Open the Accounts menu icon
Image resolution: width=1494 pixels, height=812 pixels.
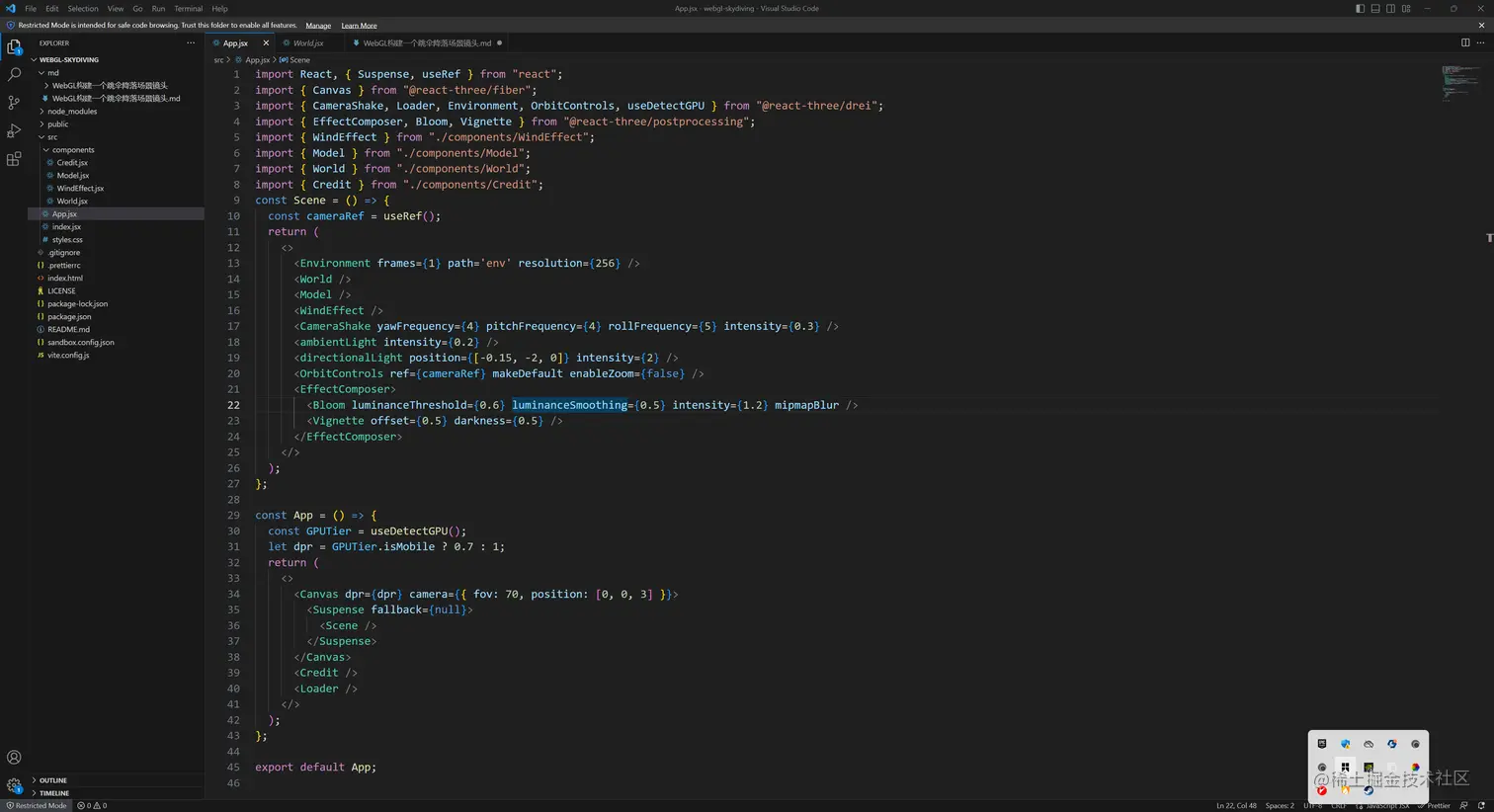(x=14, y=758)
